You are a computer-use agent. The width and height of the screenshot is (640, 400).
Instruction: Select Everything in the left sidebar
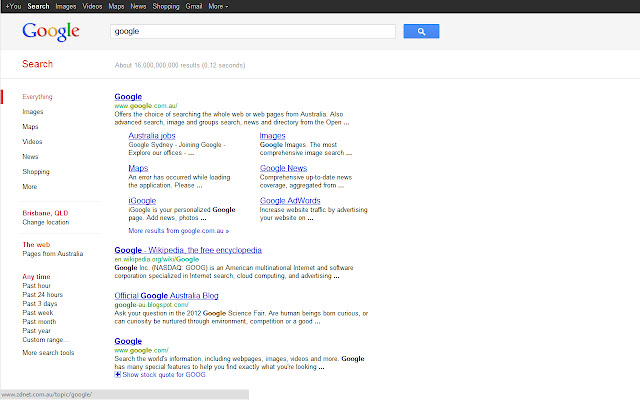[x=38, y=97]
